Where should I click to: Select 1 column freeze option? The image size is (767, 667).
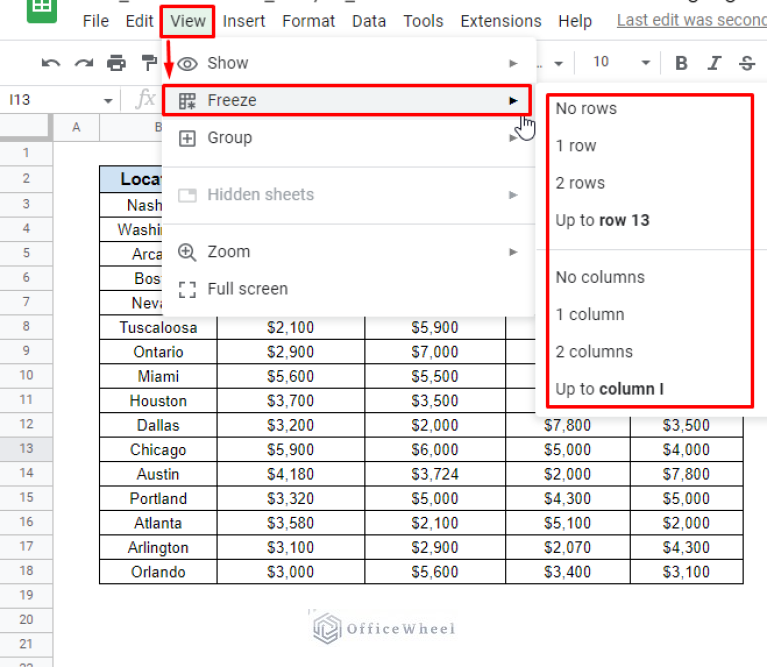590,314
